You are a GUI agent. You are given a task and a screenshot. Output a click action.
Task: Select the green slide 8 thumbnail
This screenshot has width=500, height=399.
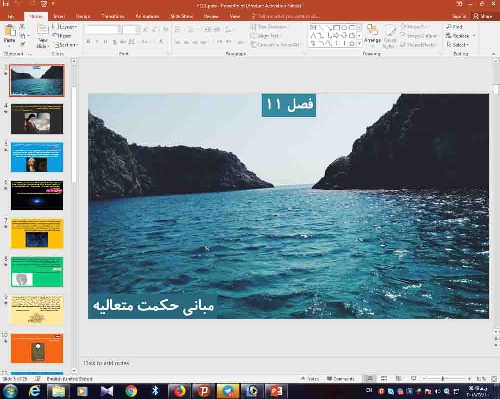coord(37,272)
